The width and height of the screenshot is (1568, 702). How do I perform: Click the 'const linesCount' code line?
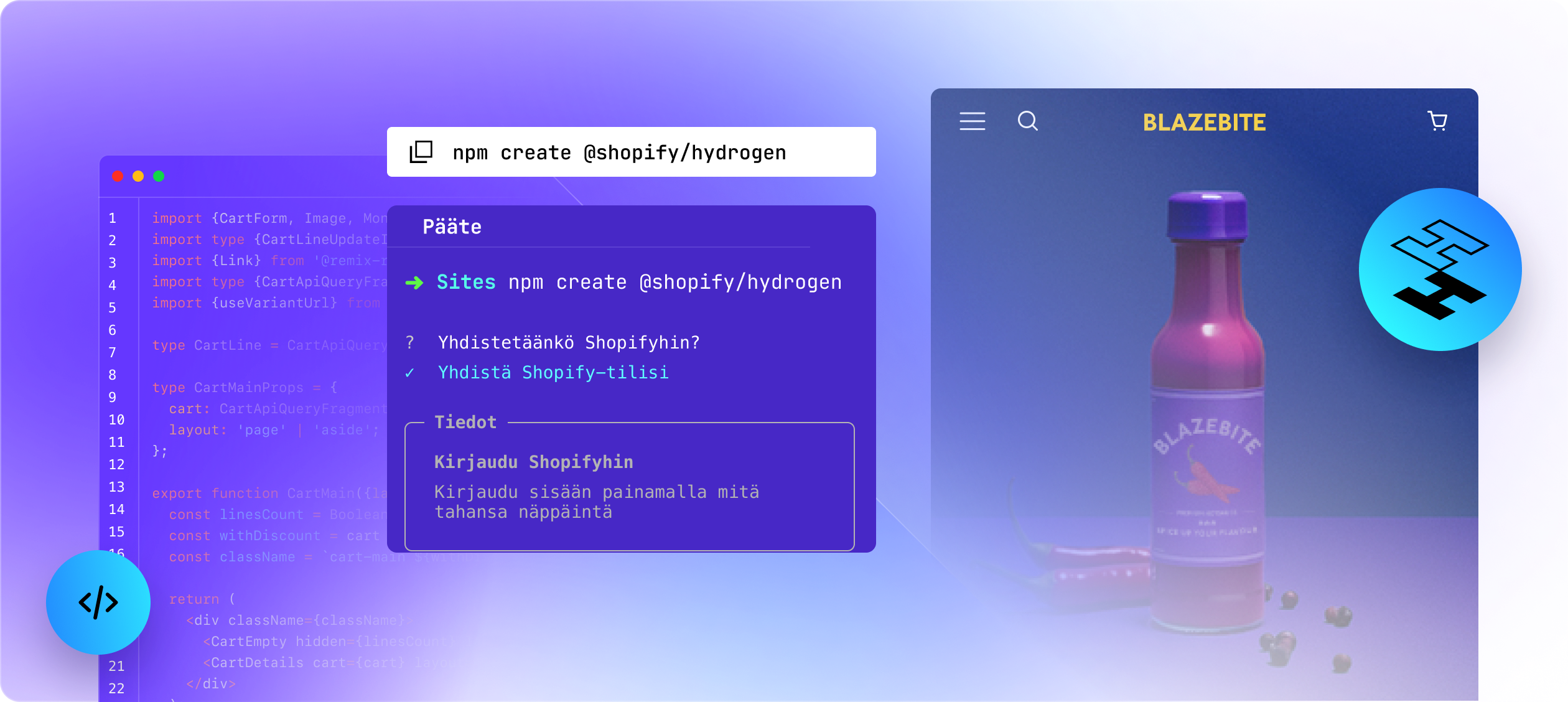tap(278, 515)
